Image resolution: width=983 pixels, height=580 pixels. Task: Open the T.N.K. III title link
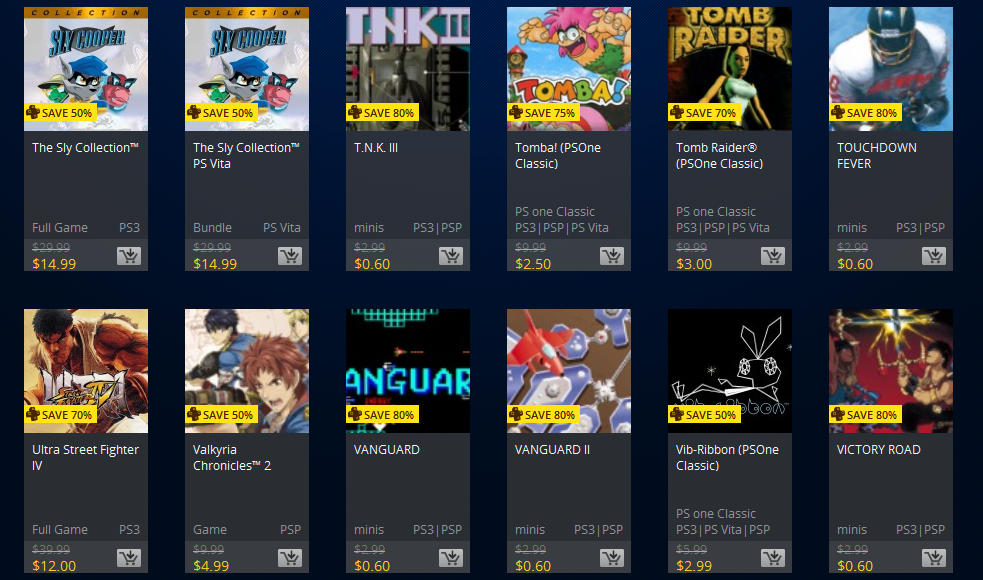pos(376,148)
